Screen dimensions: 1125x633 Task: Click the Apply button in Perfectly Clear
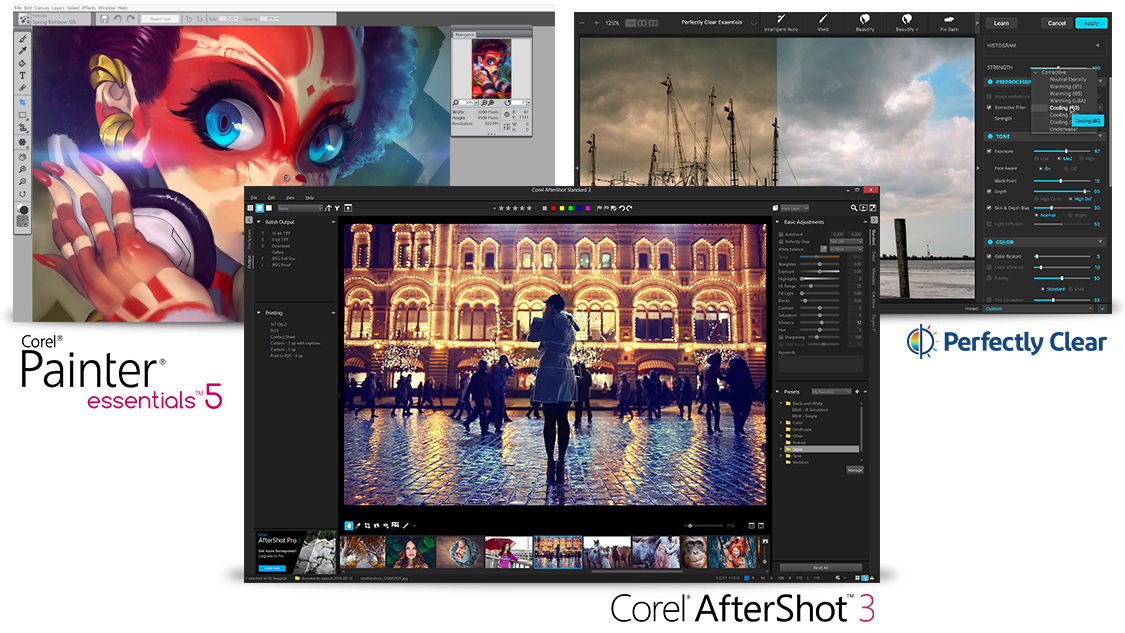pos(1091,23)
